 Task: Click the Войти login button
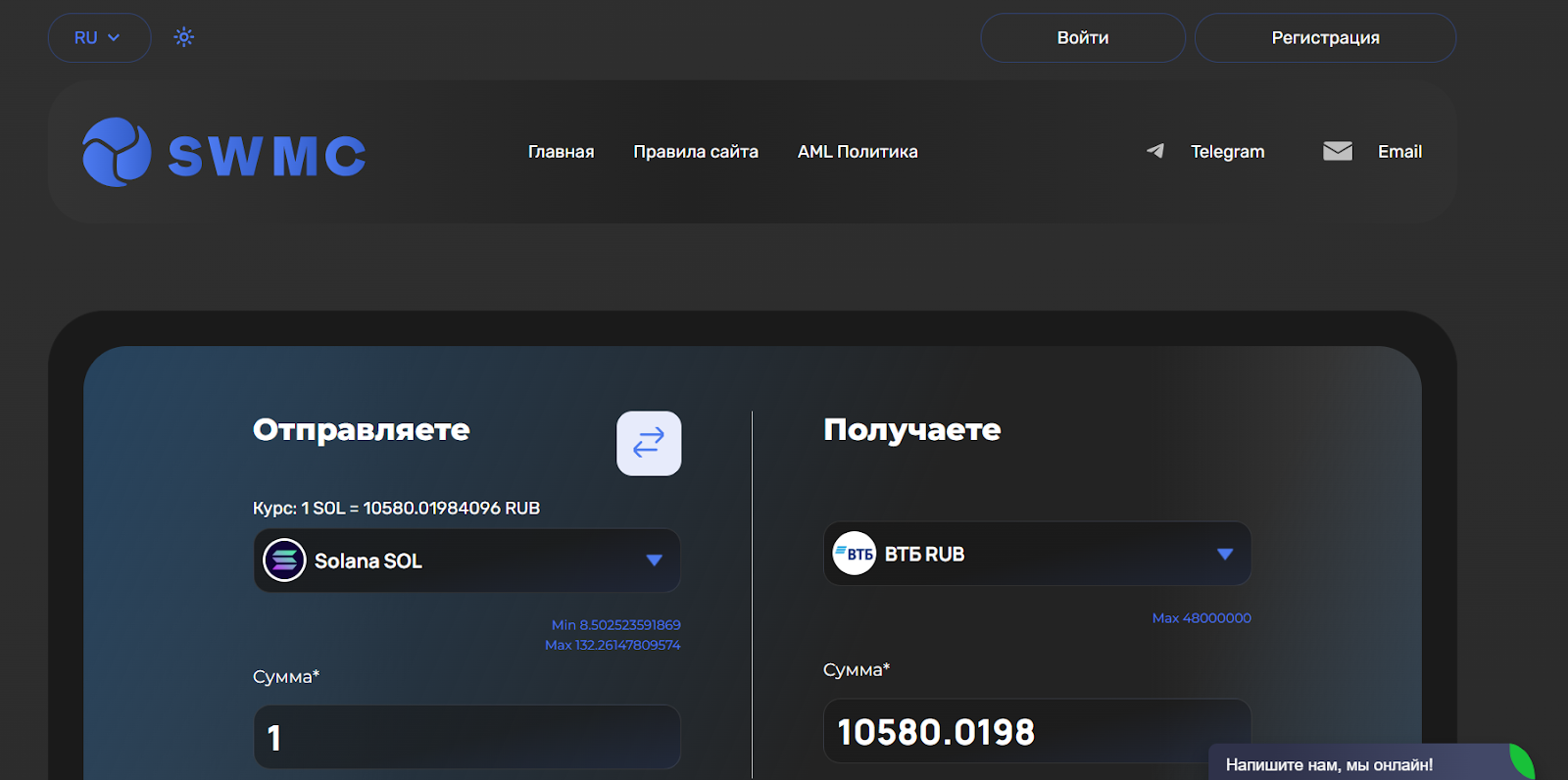[1083, 37]
